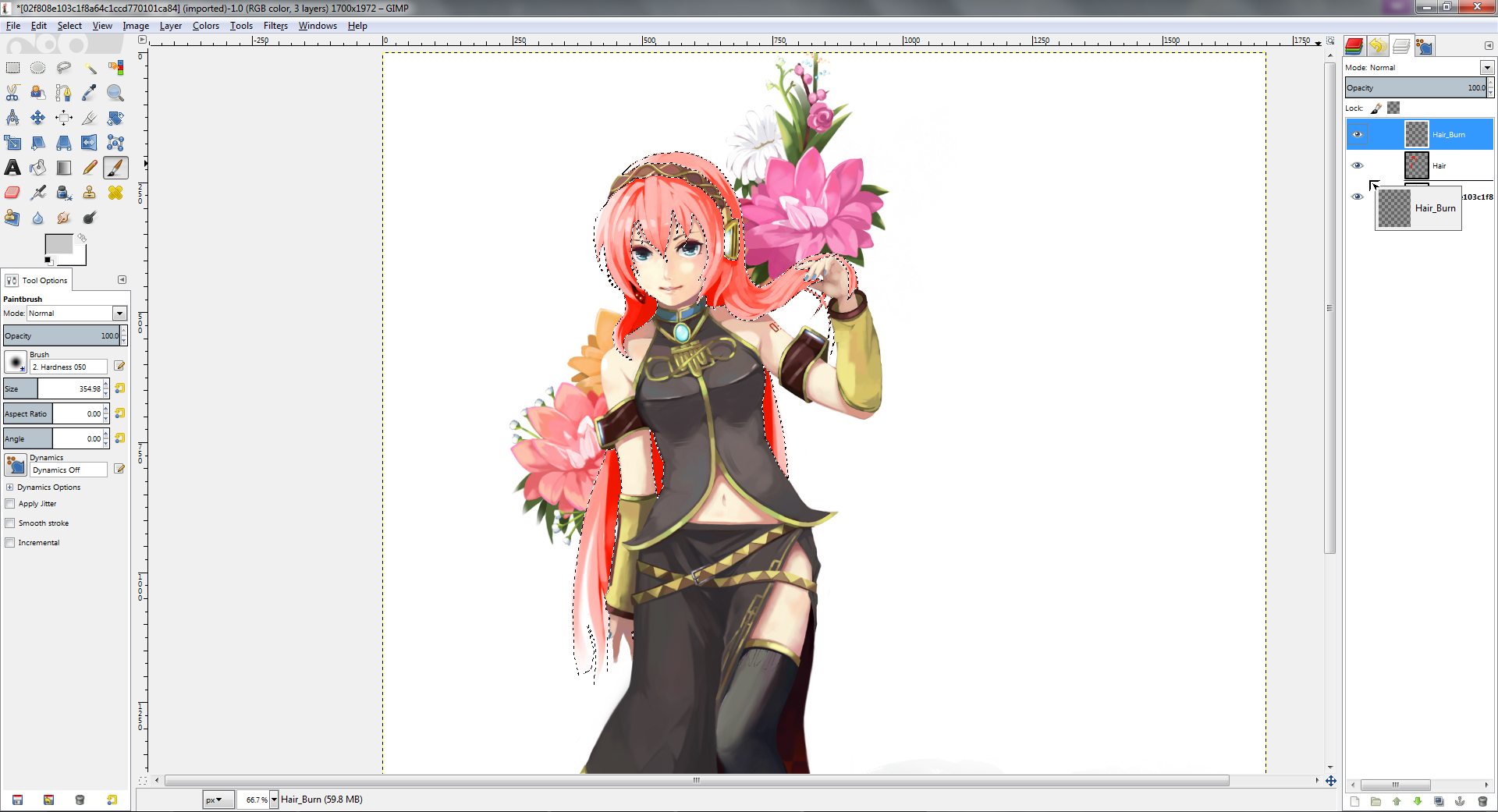Select the Rectangle Select tool
The height and width of the screenshot is (812, 1498).
coord(12,68)
